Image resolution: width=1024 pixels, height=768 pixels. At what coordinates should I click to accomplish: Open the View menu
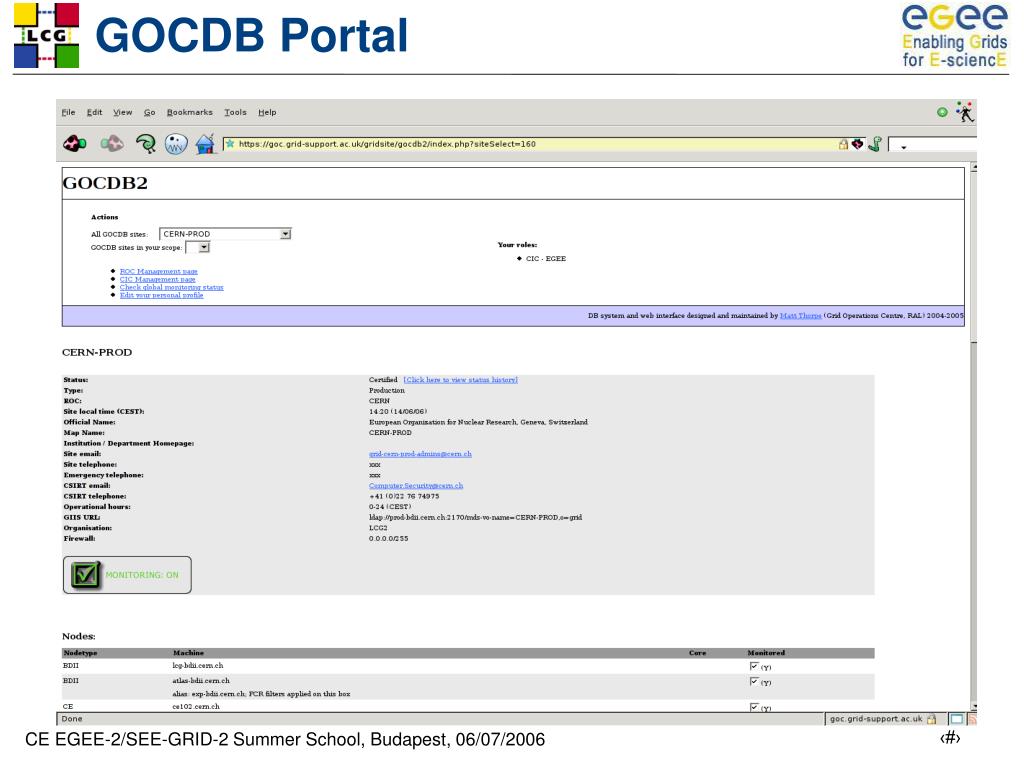123,112
